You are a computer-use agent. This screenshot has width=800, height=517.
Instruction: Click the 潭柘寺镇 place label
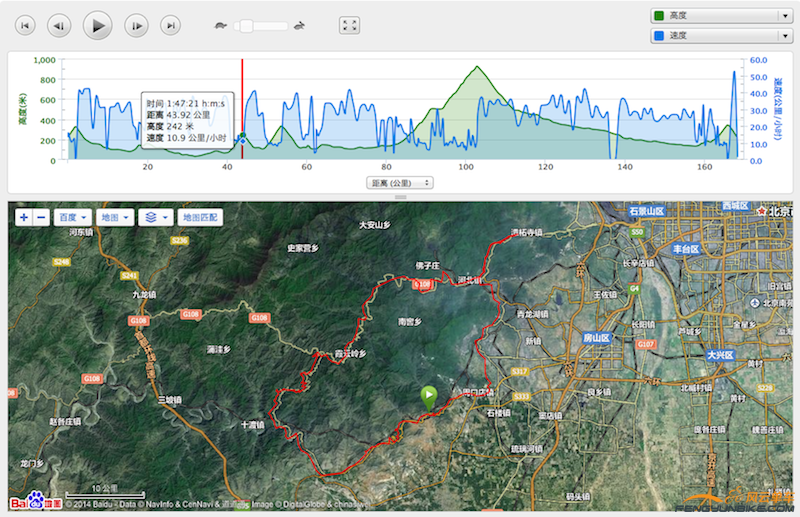[x=527, y=233]
